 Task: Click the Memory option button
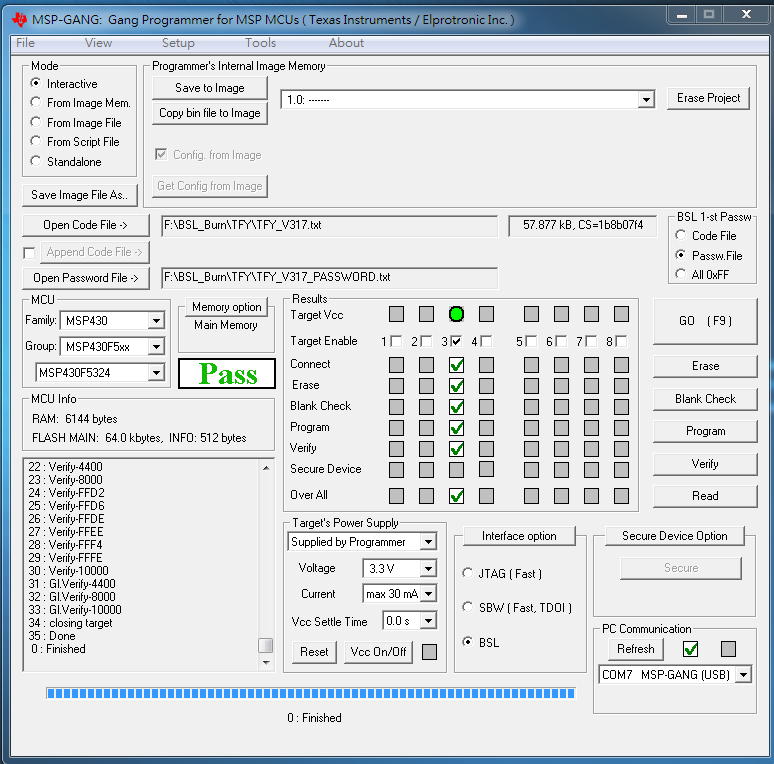tap(227, 307)
